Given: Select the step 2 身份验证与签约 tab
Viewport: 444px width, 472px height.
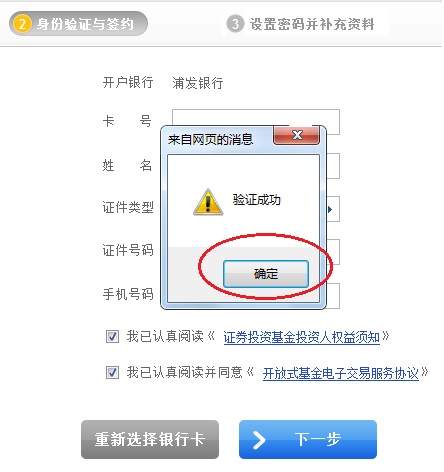Looking at the screenshot, I should [78, 24].
